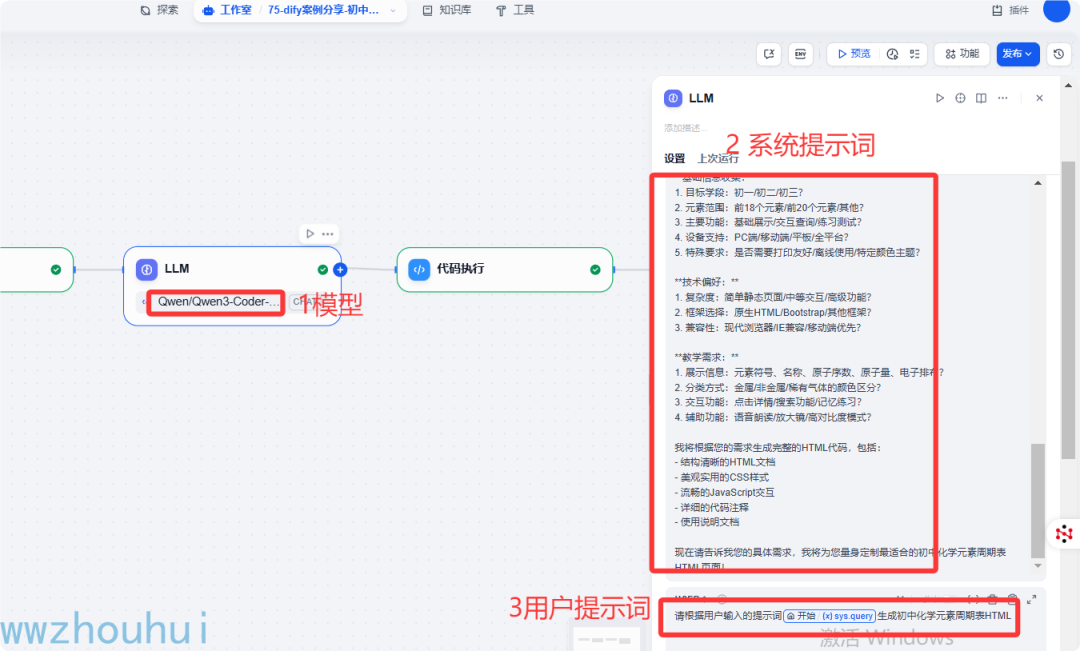Open the ENV environment variables icon
This screenshot has height=651, width=1080.
click(x=800, y=54)
